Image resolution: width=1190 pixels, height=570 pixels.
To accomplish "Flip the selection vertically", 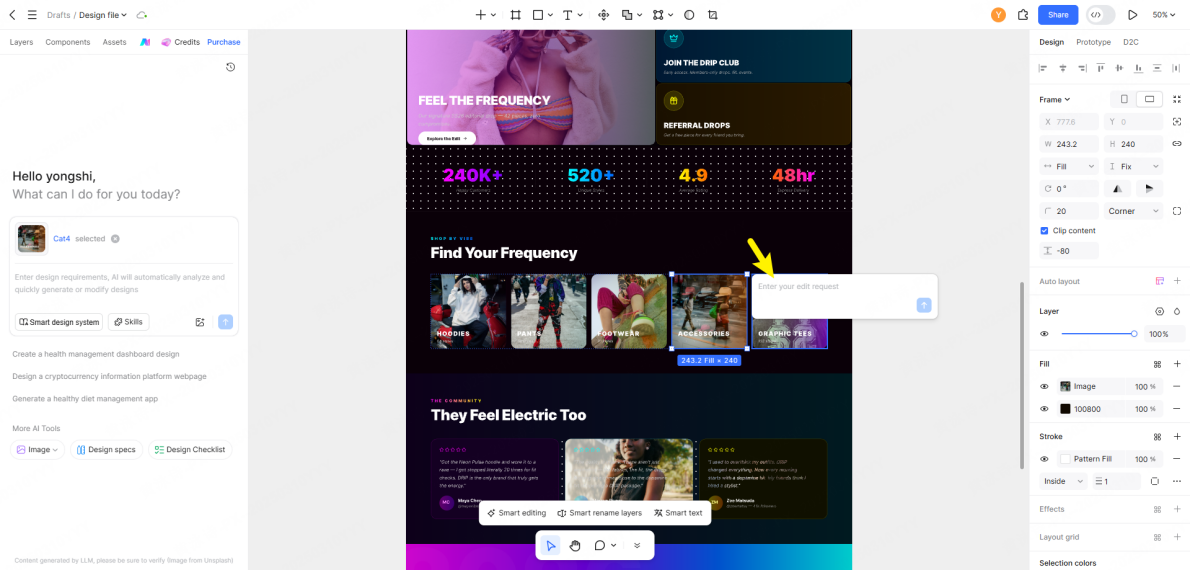I will click(x=1150, y=188).
